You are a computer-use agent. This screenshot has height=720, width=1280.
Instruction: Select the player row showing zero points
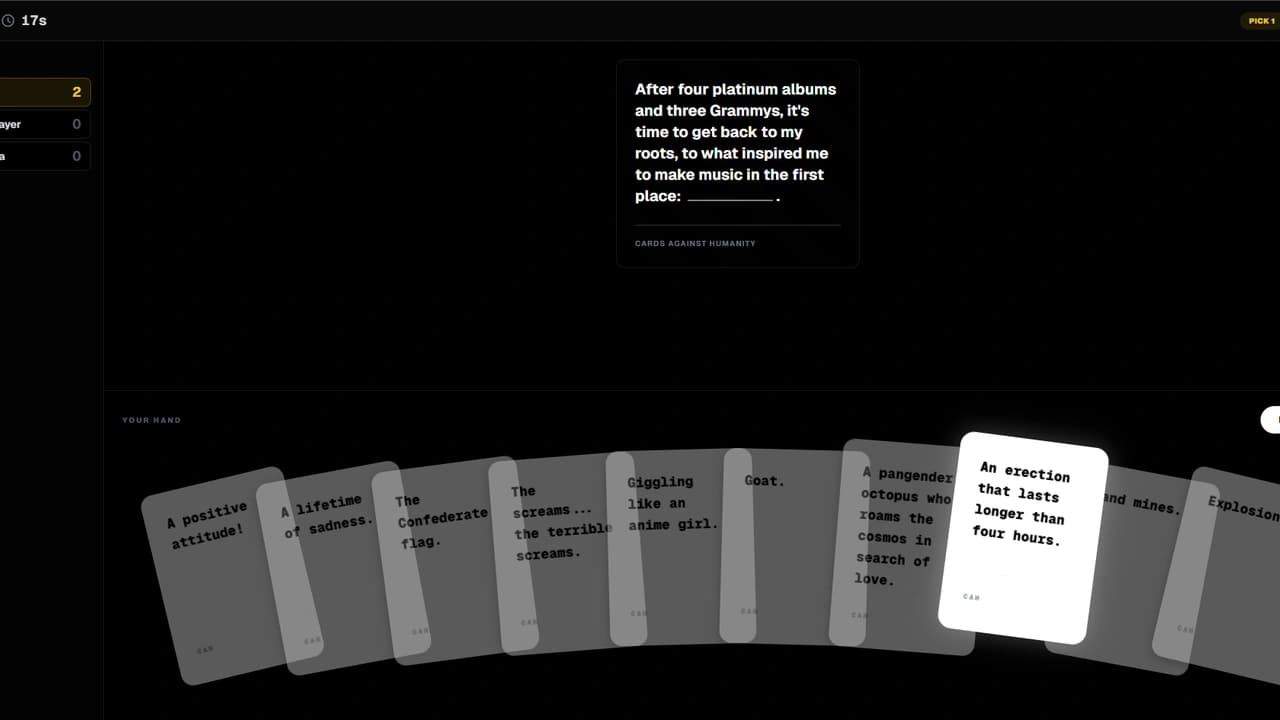click(45, 124)
